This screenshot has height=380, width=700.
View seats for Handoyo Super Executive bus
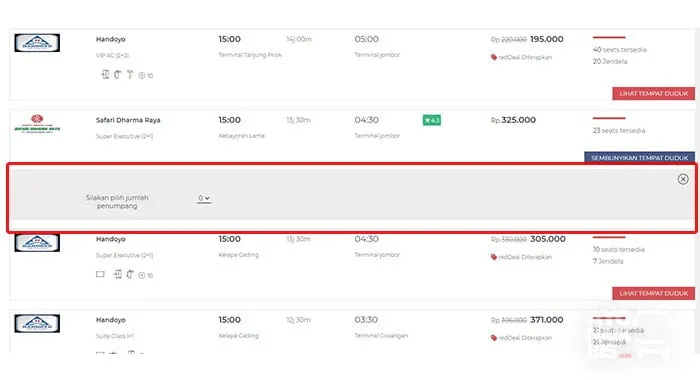coord(654,293)
